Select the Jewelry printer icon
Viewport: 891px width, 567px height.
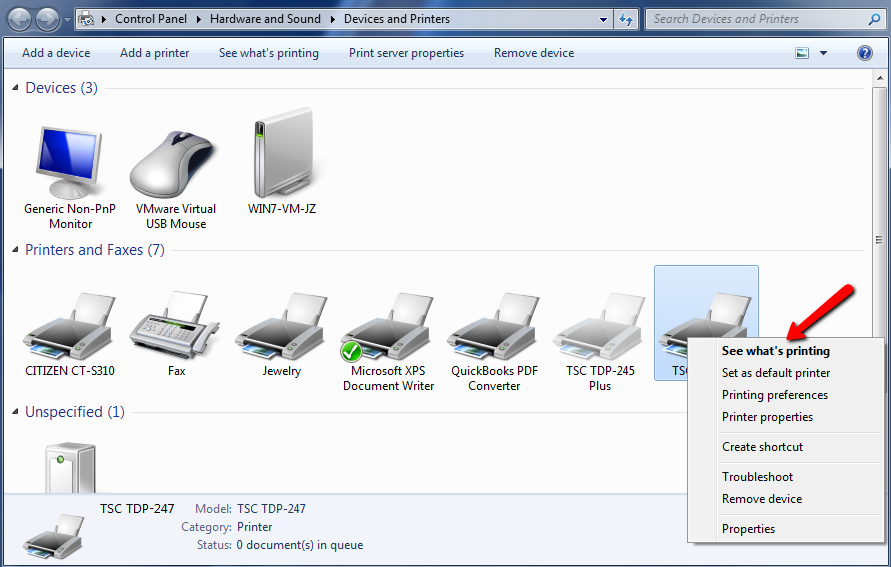[x=281, y=334]
